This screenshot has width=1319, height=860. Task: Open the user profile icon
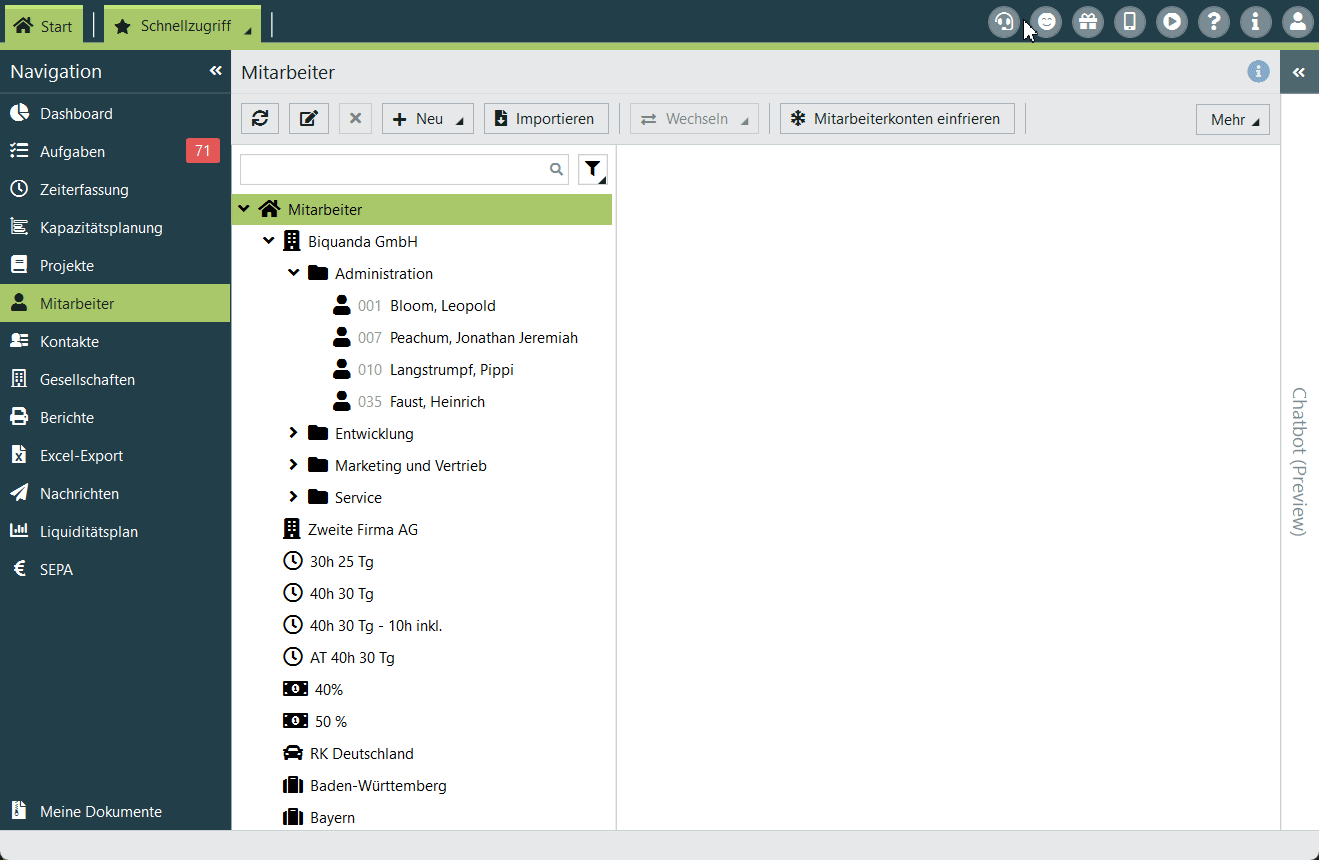click(x=1297, y=21)
